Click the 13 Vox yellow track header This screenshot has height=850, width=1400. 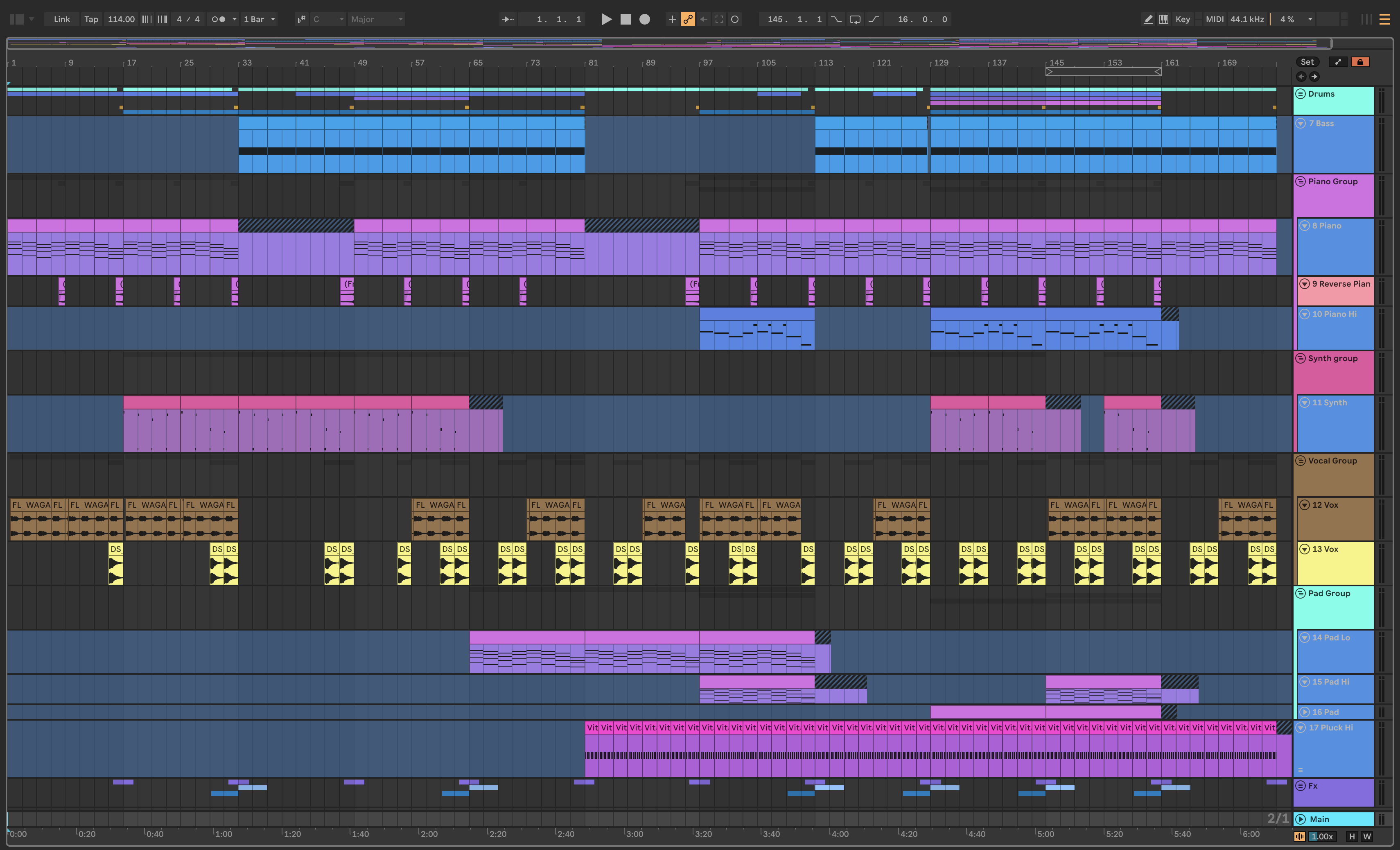pos(1335,563)
